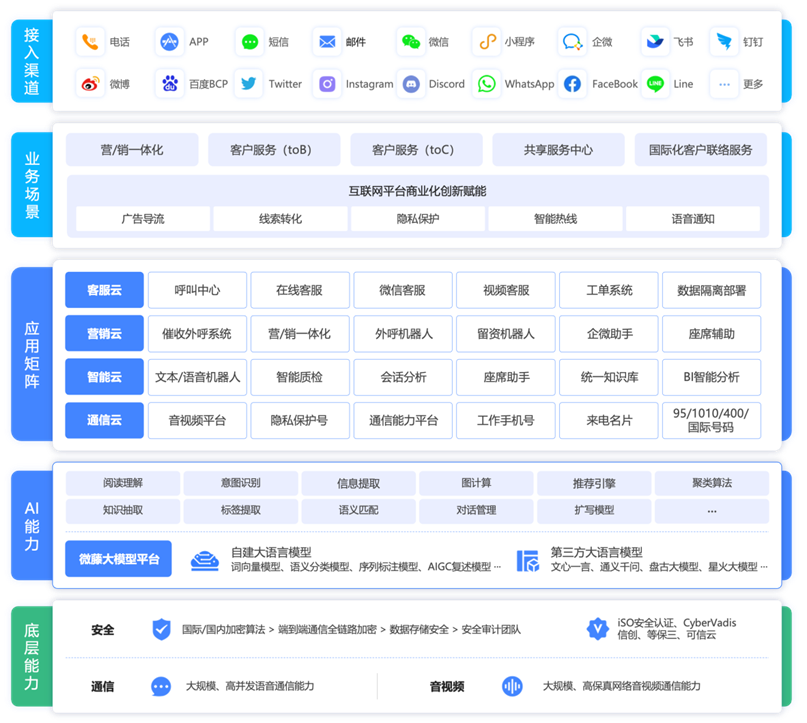Click the 更多 ellipsis icon

click(724, 84)
